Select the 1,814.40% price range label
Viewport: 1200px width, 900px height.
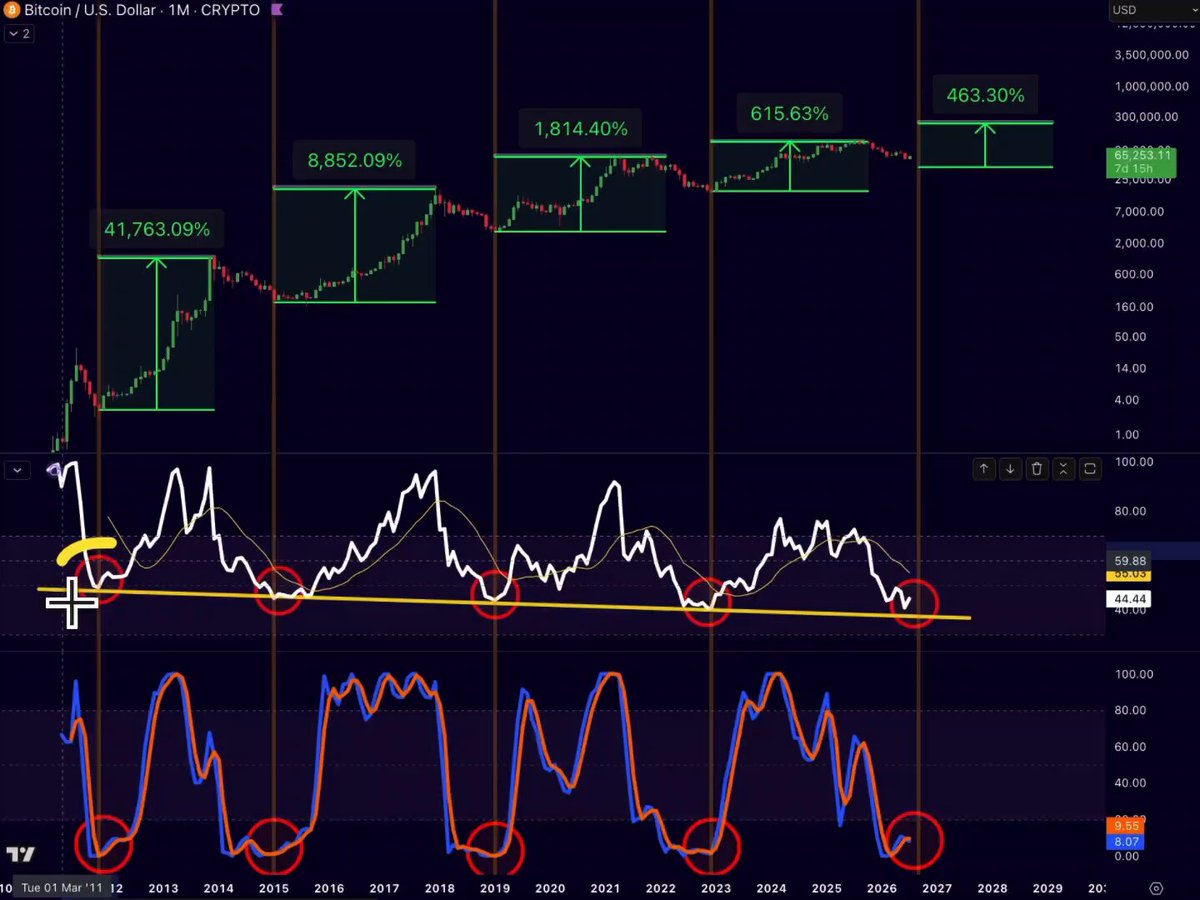click(x=581, y=129)
